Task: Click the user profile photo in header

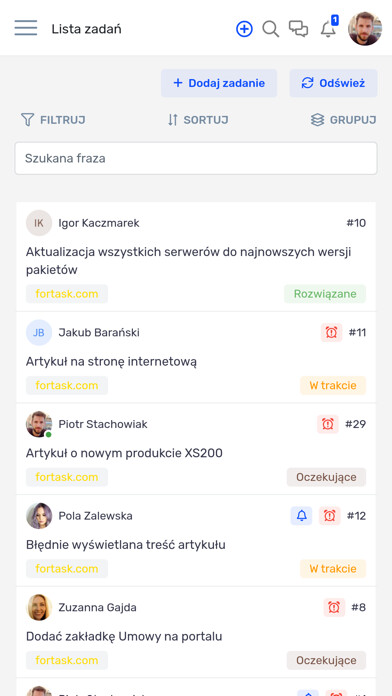Action: pos(365,28)
